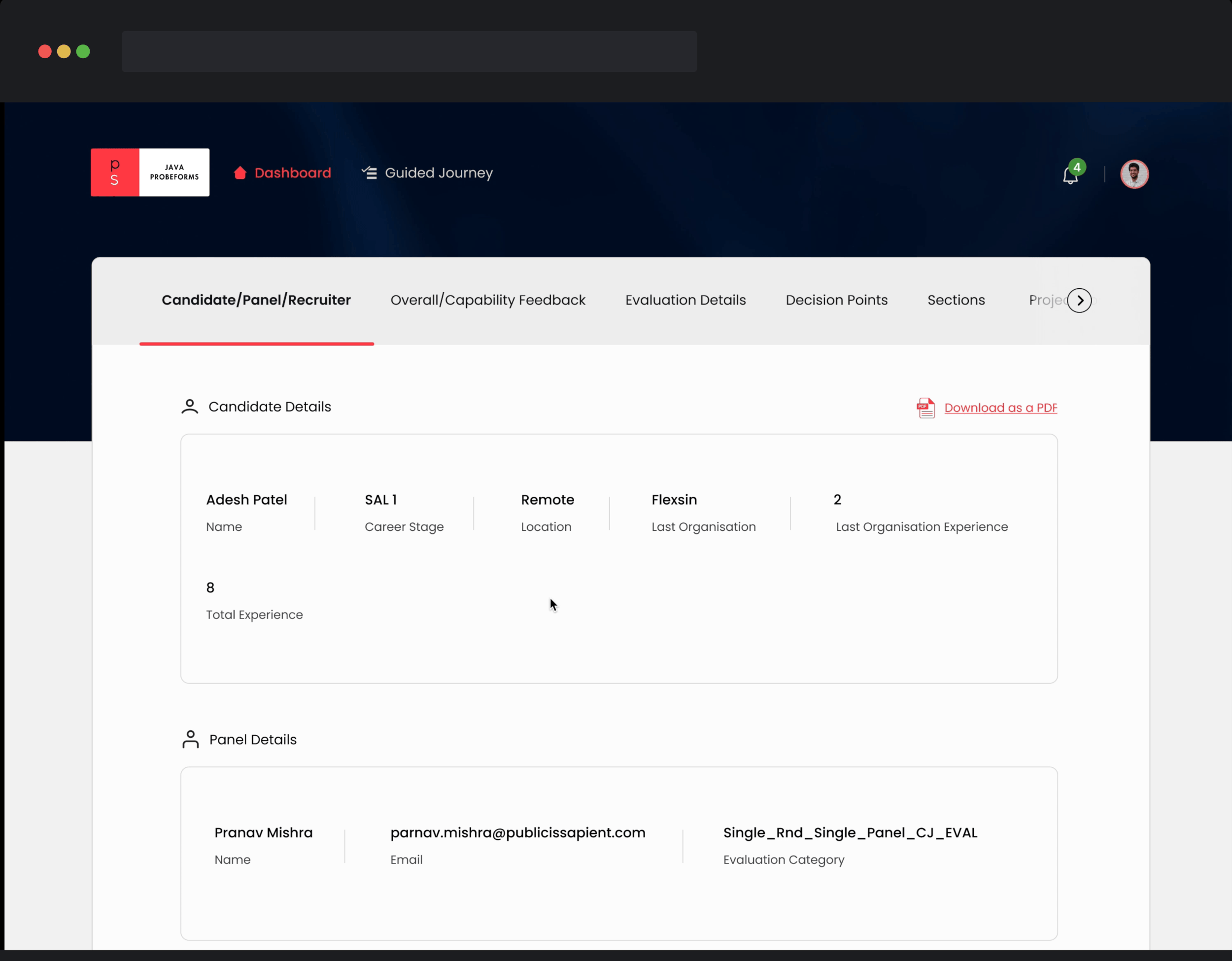The image size is (1232, 961).
Task: Select the Decision Points tab
Action: [x=836, y=300]
